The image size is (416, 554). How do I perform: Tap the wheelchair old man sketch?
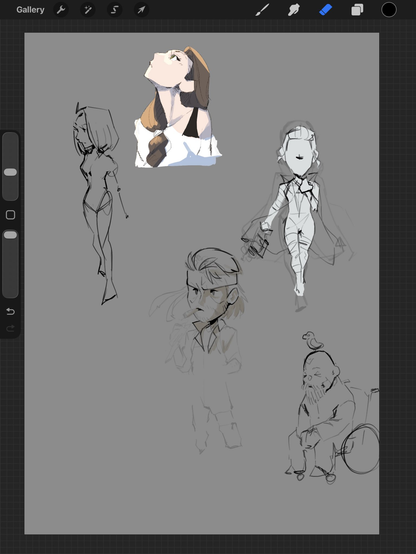click(332, 407)
